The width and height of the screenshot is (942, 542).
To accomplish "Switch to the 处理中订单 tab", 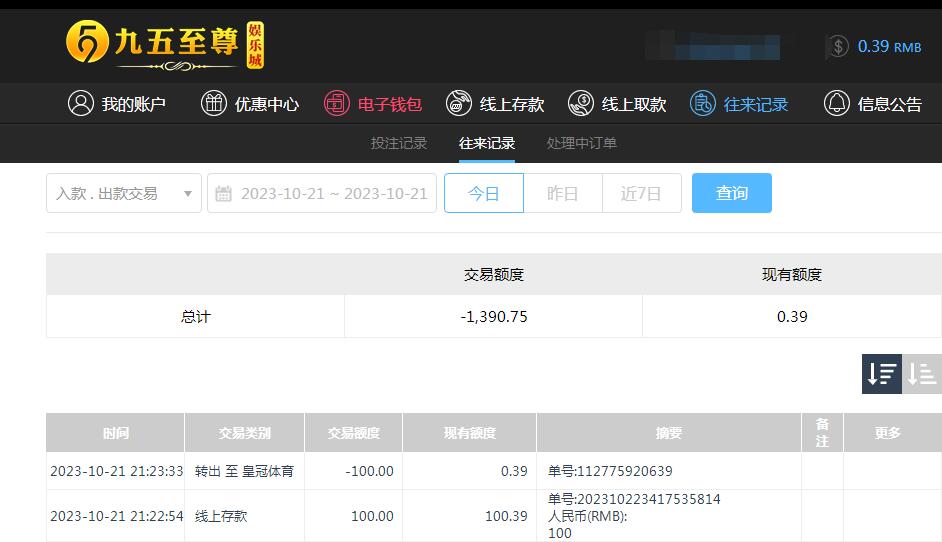I will [582, 143].
